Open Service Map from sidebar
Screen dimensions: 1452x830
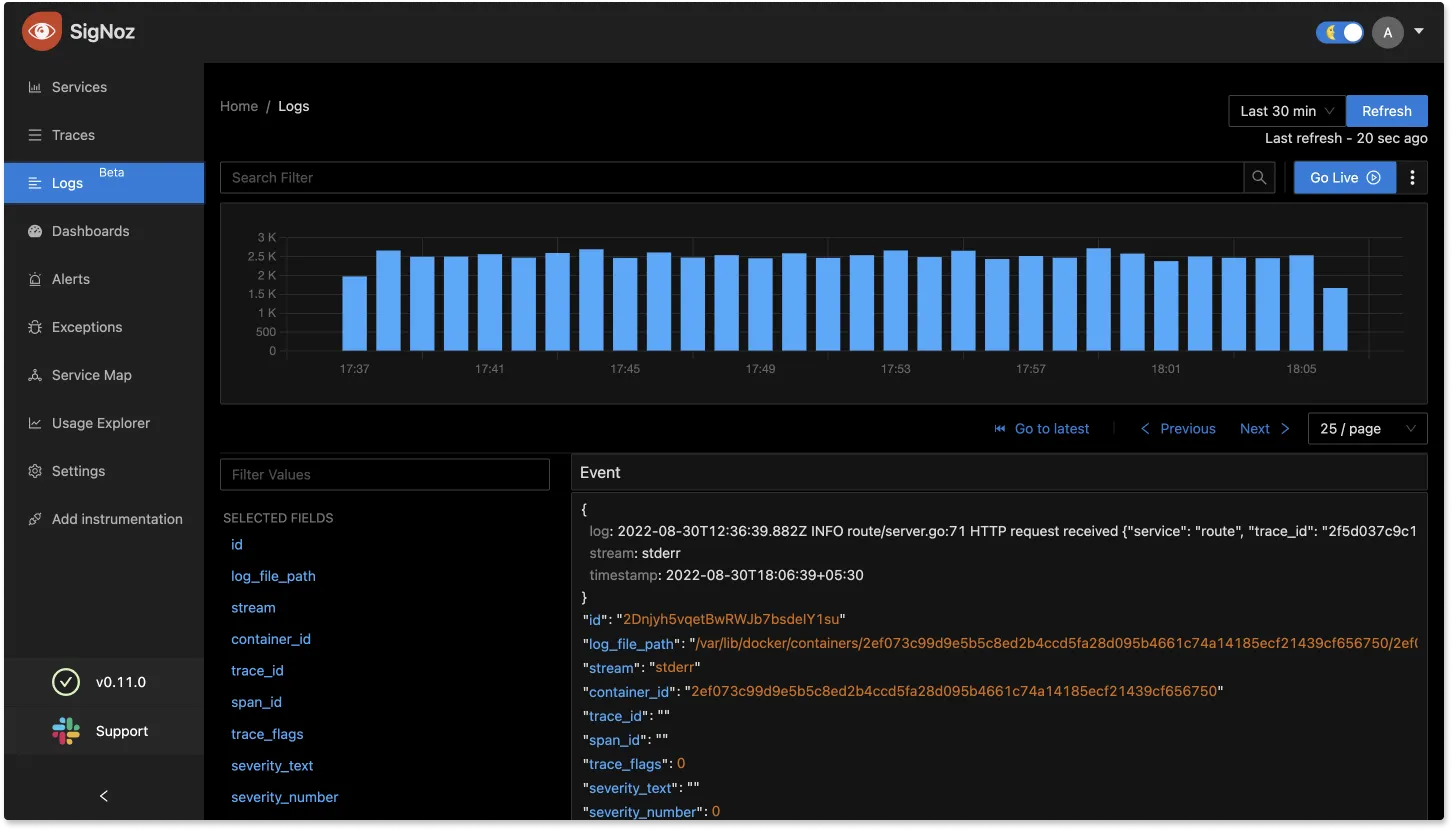(x=91, y=375)
